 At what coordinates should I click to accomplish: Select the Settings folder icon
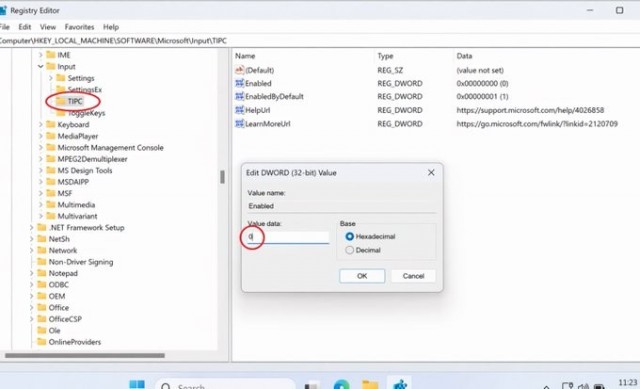(x=61, y=78)
